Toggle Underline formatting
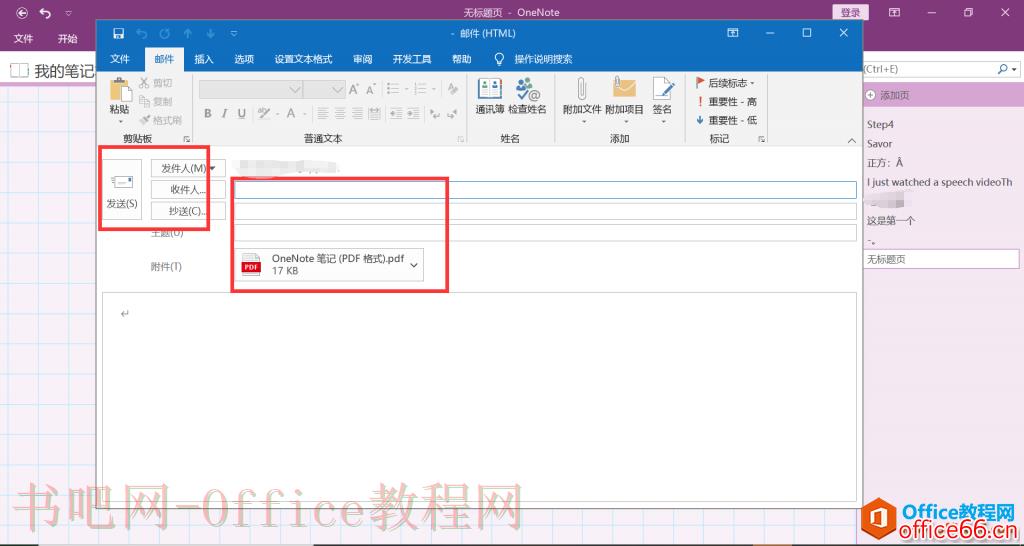The width and height of the screenshot is (1024, 546). click(x=242, y=114)
